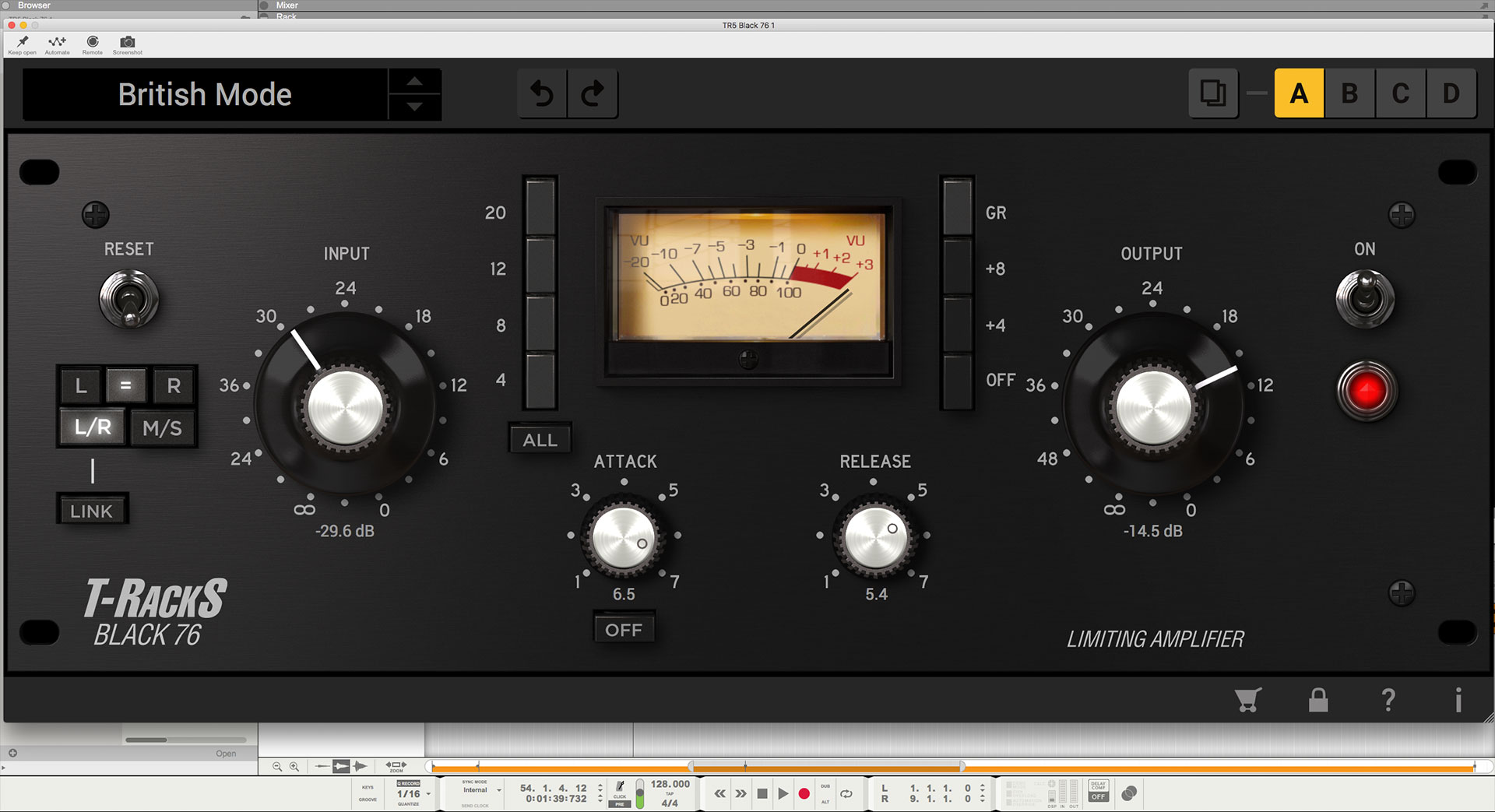Click the RELEASE knob
1495x812 pixels.
pyautogui.click(x=874, y=538)
